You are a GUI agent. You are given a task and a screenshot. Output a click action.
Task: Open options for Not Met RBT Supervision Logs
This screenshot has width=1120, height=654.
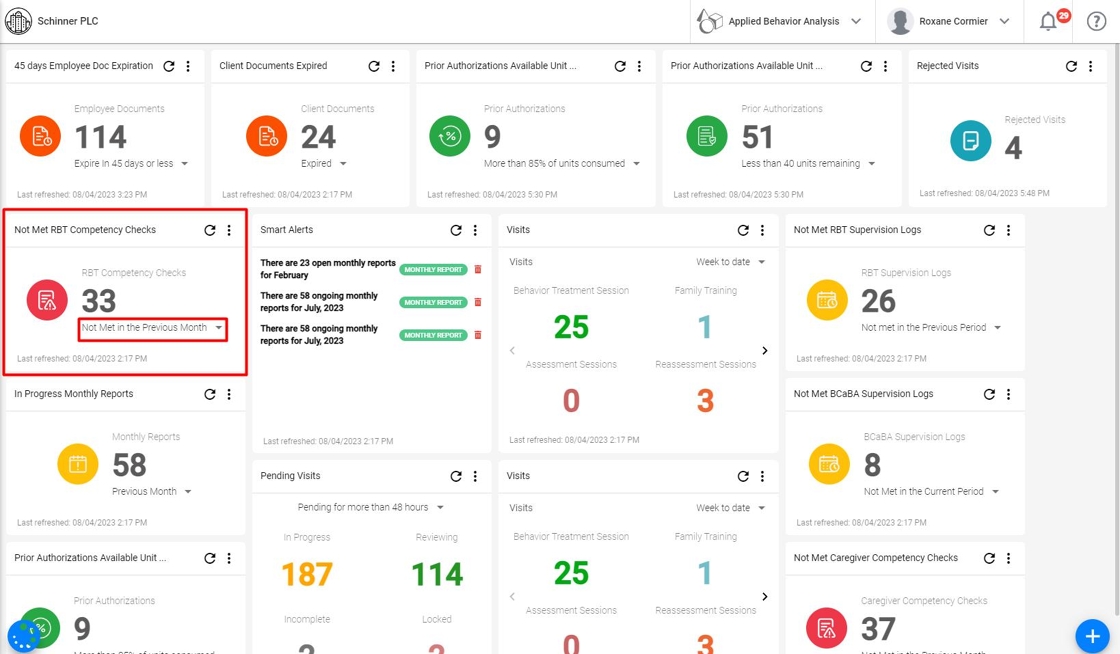click(1009, 231)
